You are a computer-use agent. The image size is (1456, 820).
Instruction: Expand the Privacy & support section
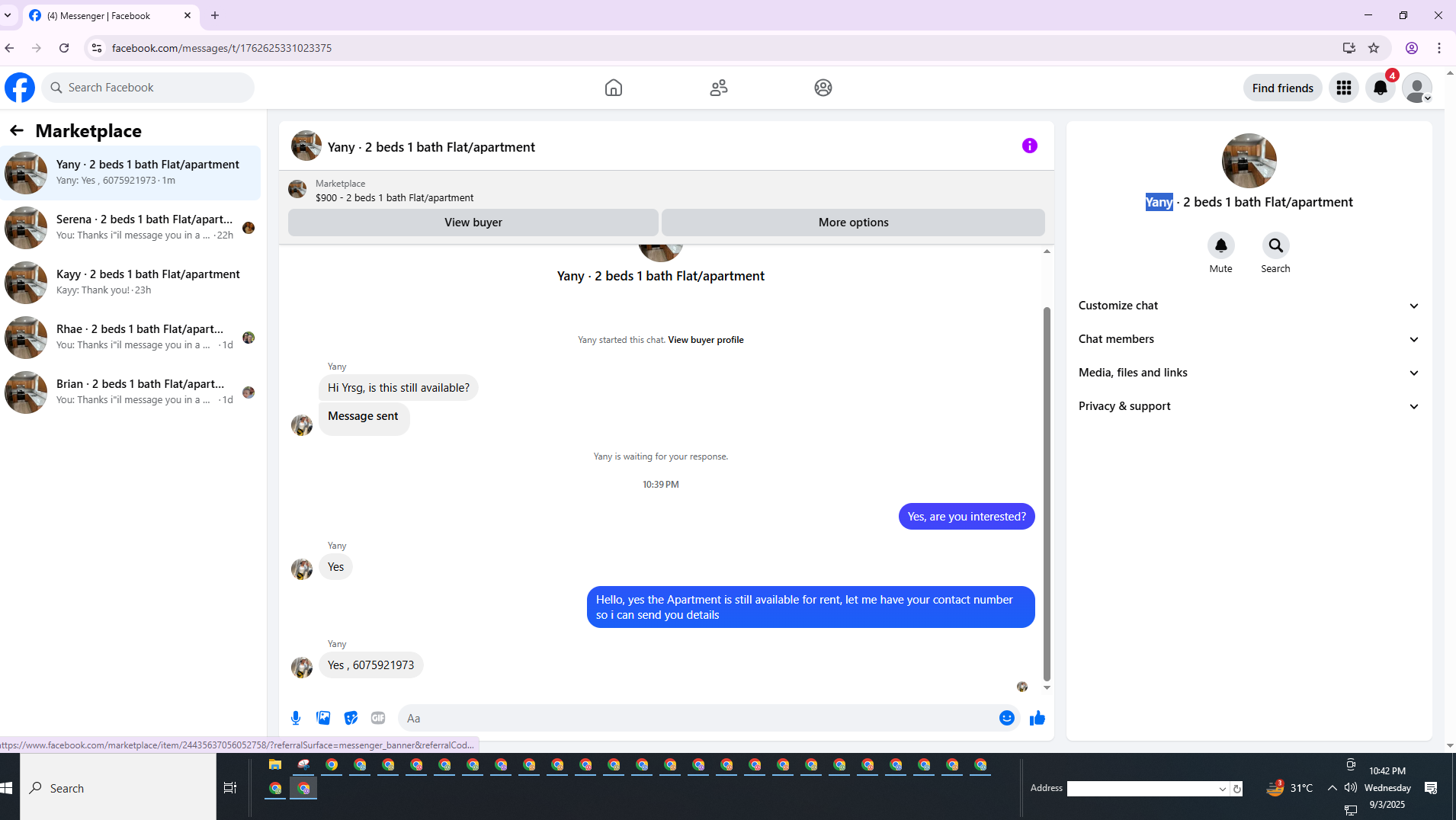pyautogui.click(x=1249, y=406)
